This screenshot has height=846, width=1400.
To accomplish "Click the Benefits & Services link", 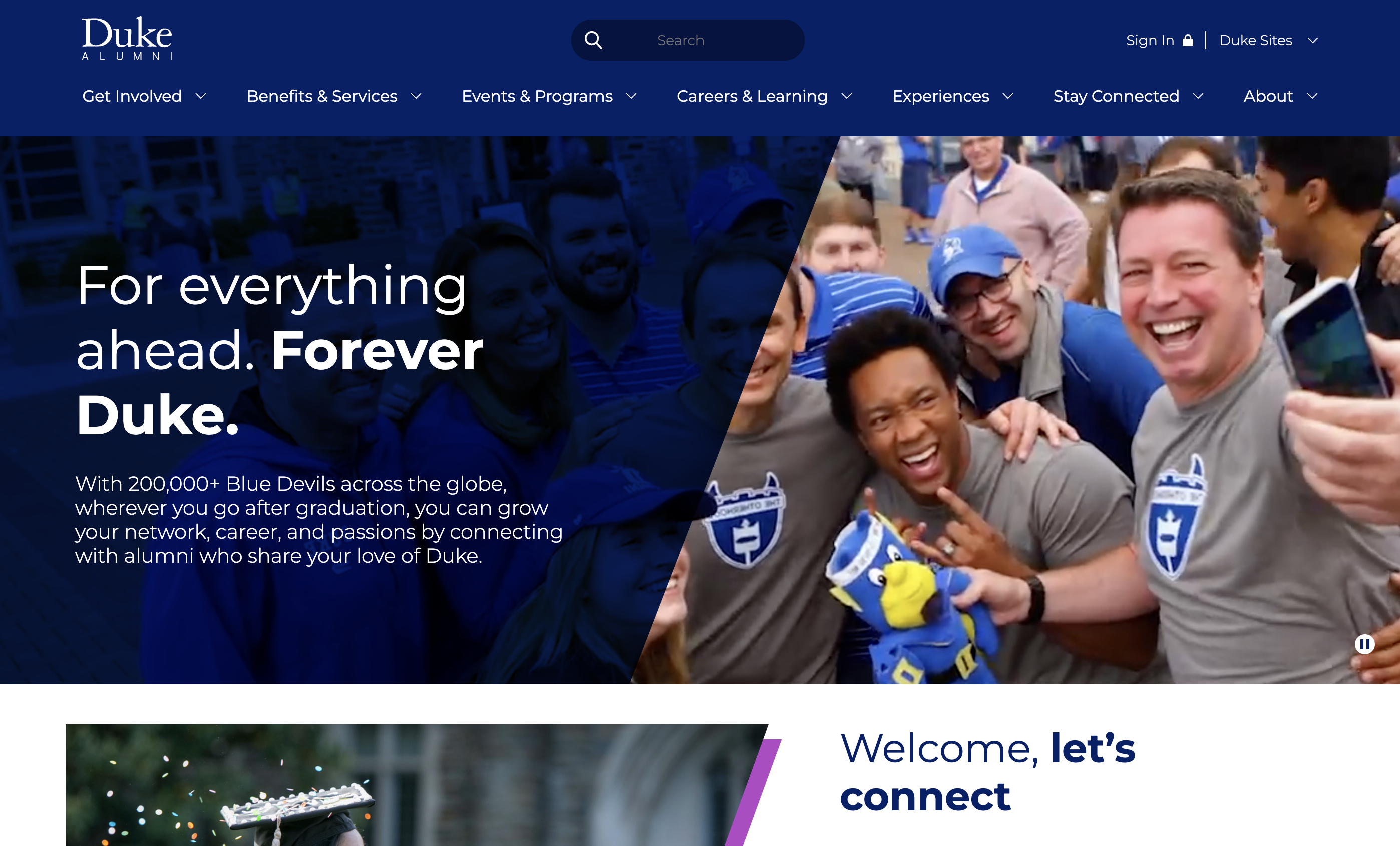I will point(321,96).
